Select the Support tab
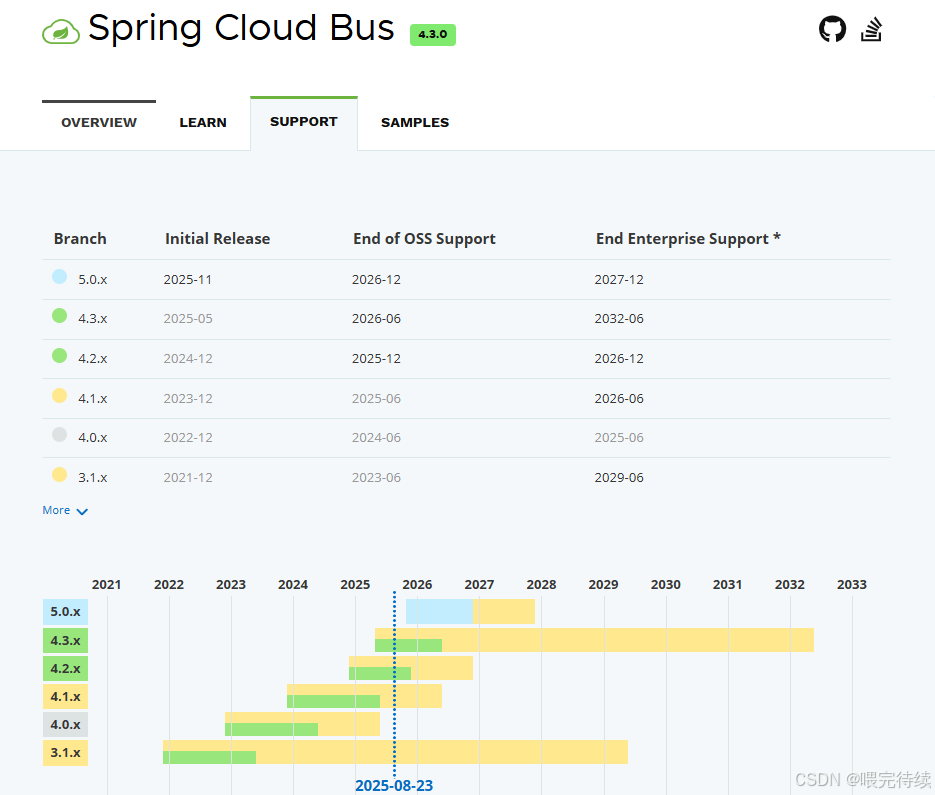The image size is (935, 795). (x=304, y=122)
